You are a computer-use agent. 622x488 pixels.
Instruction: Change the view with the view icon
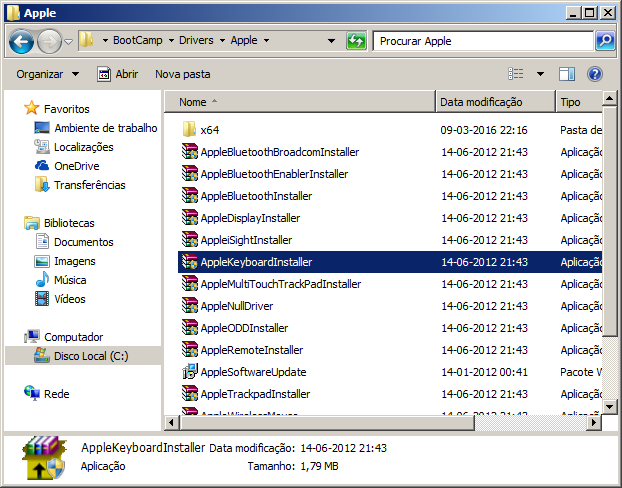click(x=516, y=74)
